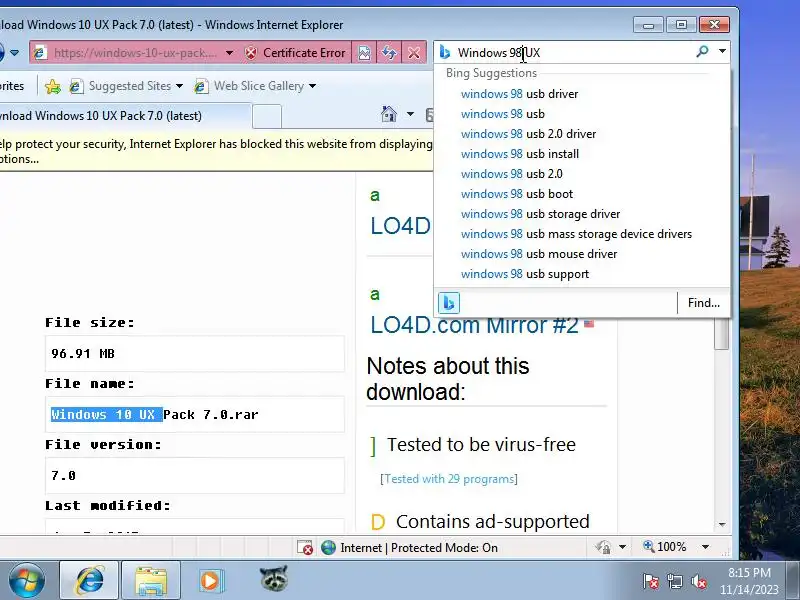Open the Windows Start orb
Screen dimensions: 800x600
(27, 580)
